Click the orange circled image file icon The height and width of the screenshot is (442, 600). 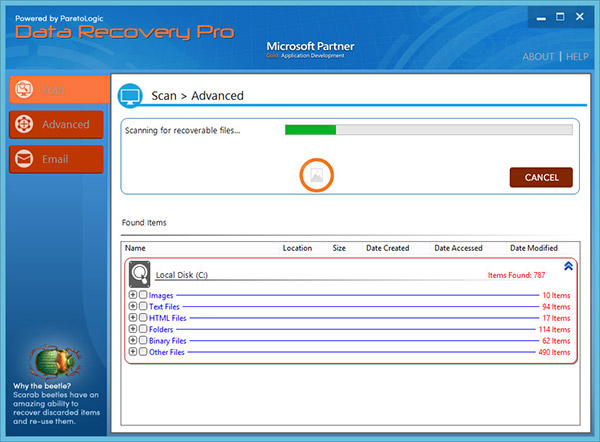point(316,176)
